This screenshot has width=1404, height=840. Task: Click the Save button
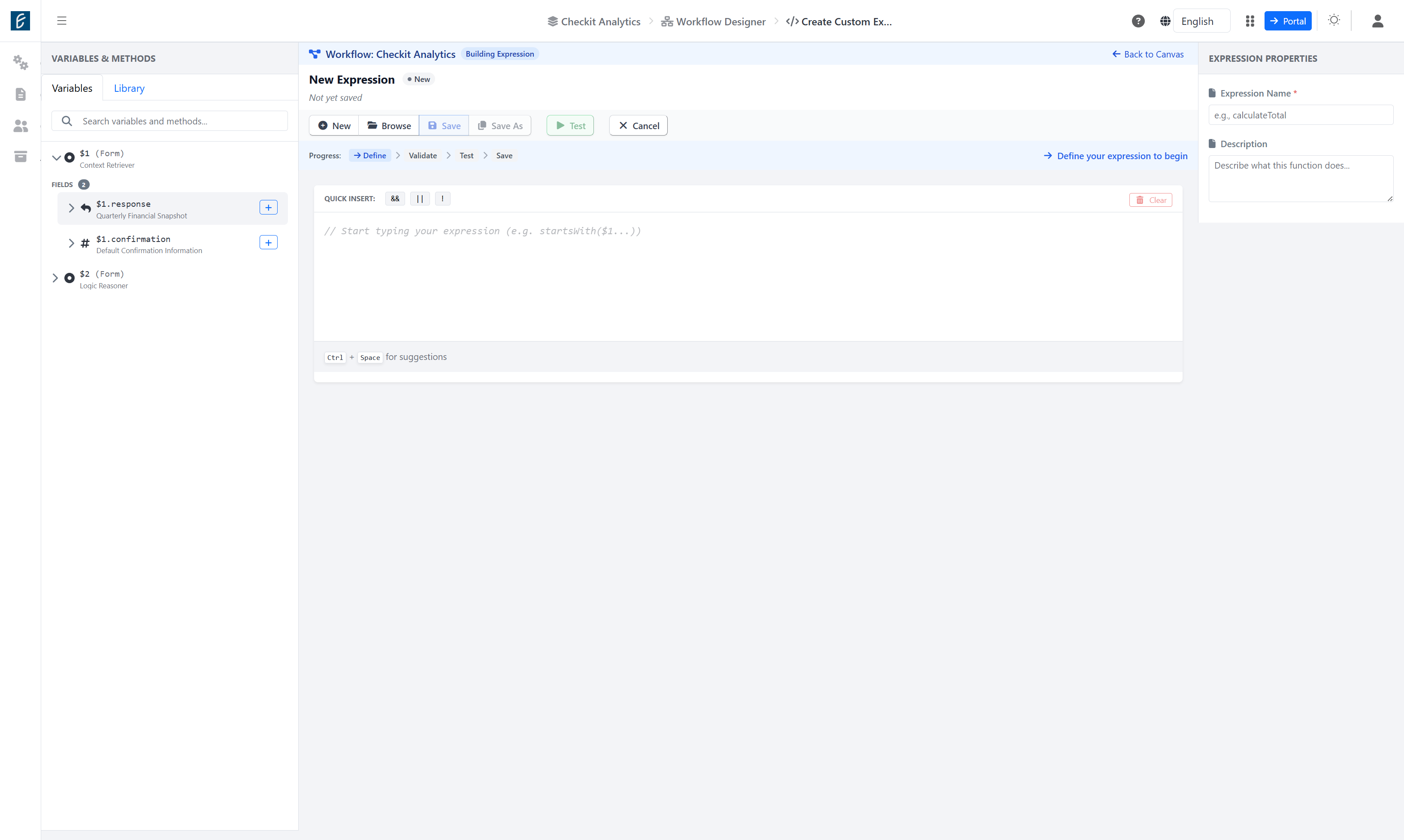[444, 126]
